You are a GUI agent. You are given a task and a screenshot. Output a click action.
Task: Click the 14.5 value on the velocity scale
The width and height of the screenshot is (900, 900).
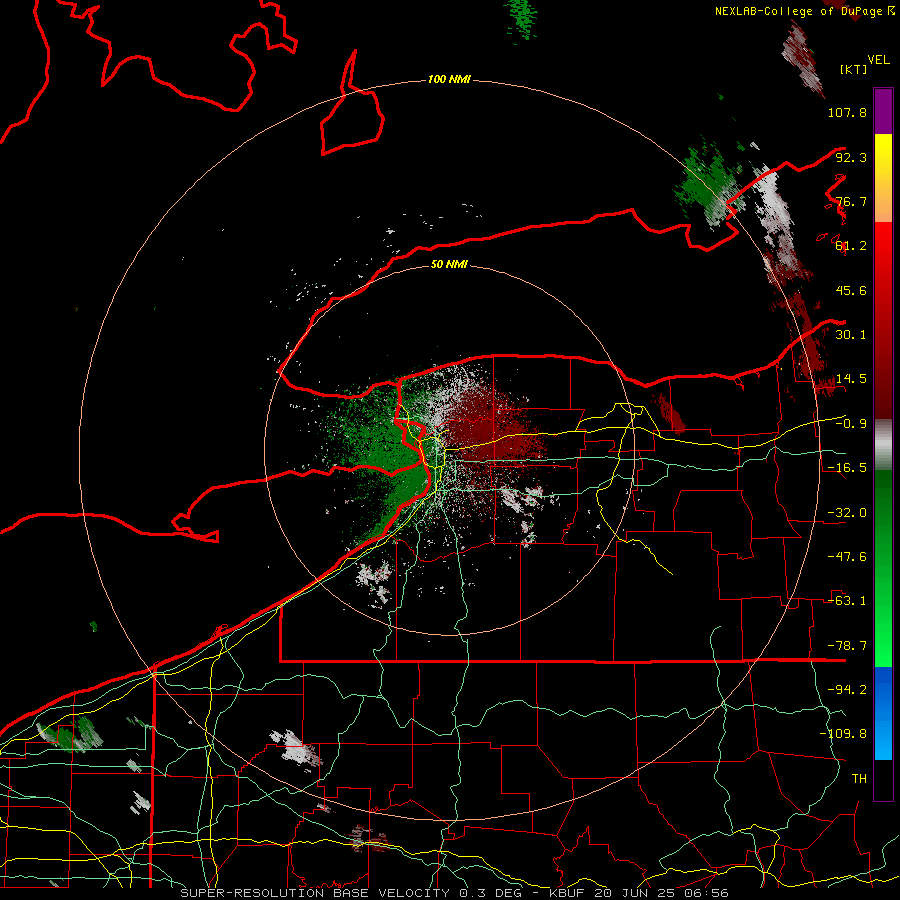(x=851, y=379)
